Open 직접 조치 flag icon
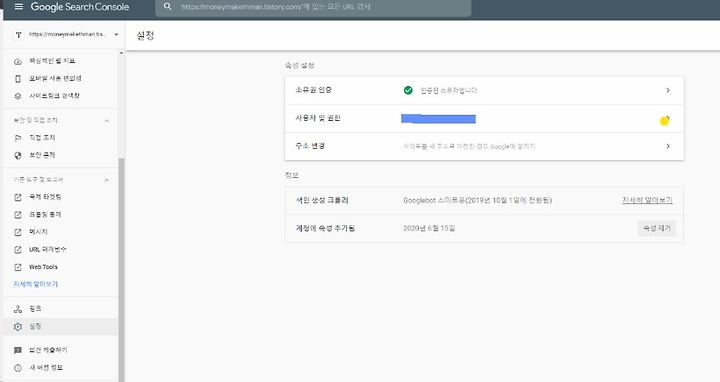This screenshot has width=720, height=382. [x=18, y=138]
